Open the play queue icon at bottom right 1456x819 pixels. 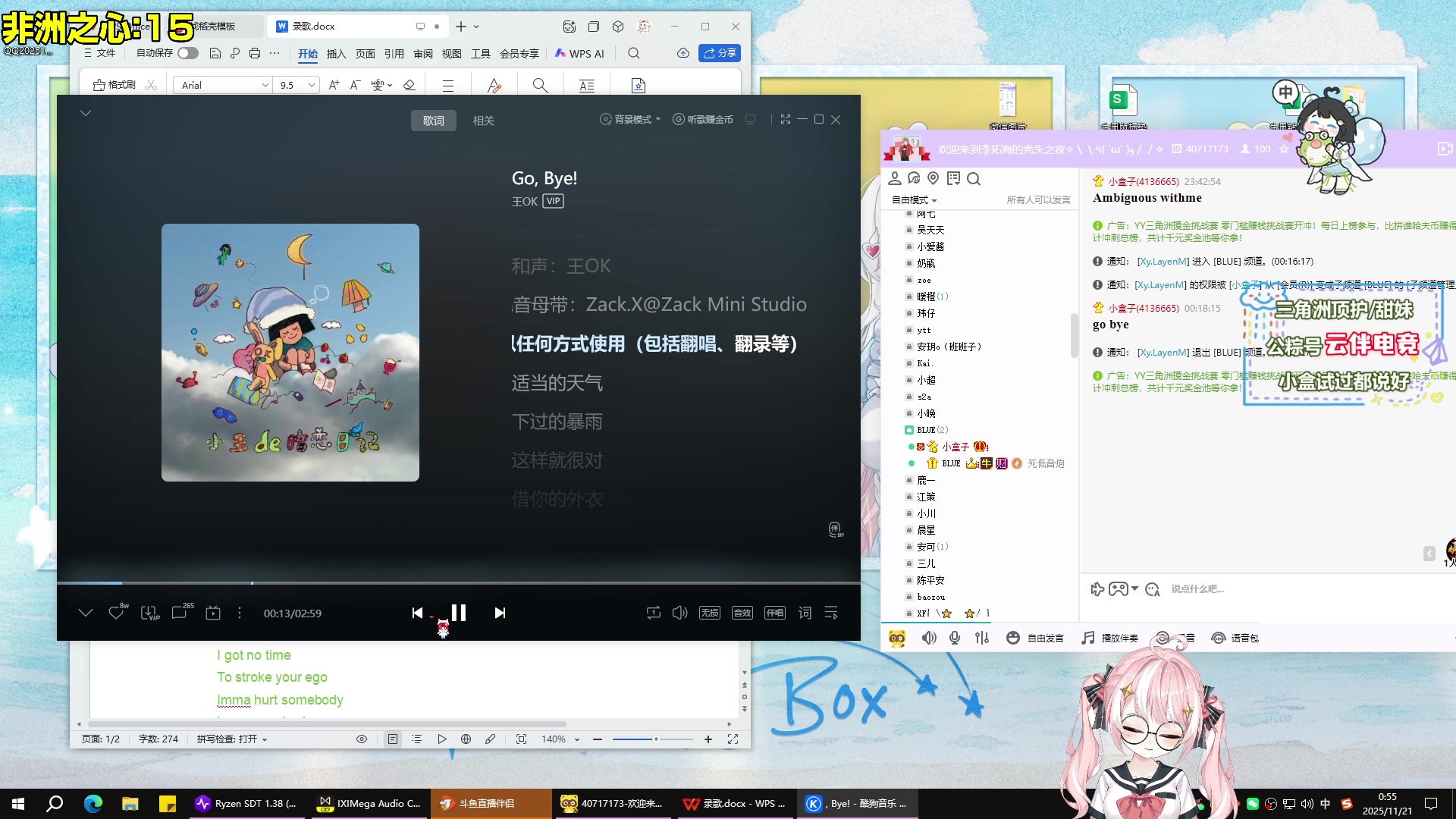(x=831, y=613)
